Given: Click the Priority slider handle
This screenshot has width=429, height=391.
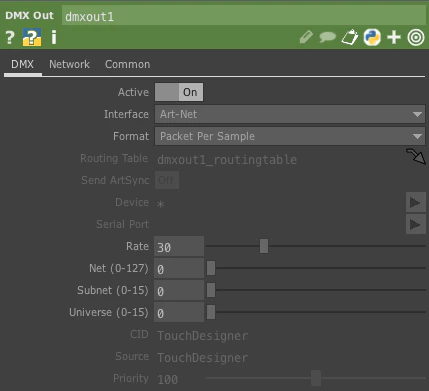Looking at the screenshot, I should 316,378.
